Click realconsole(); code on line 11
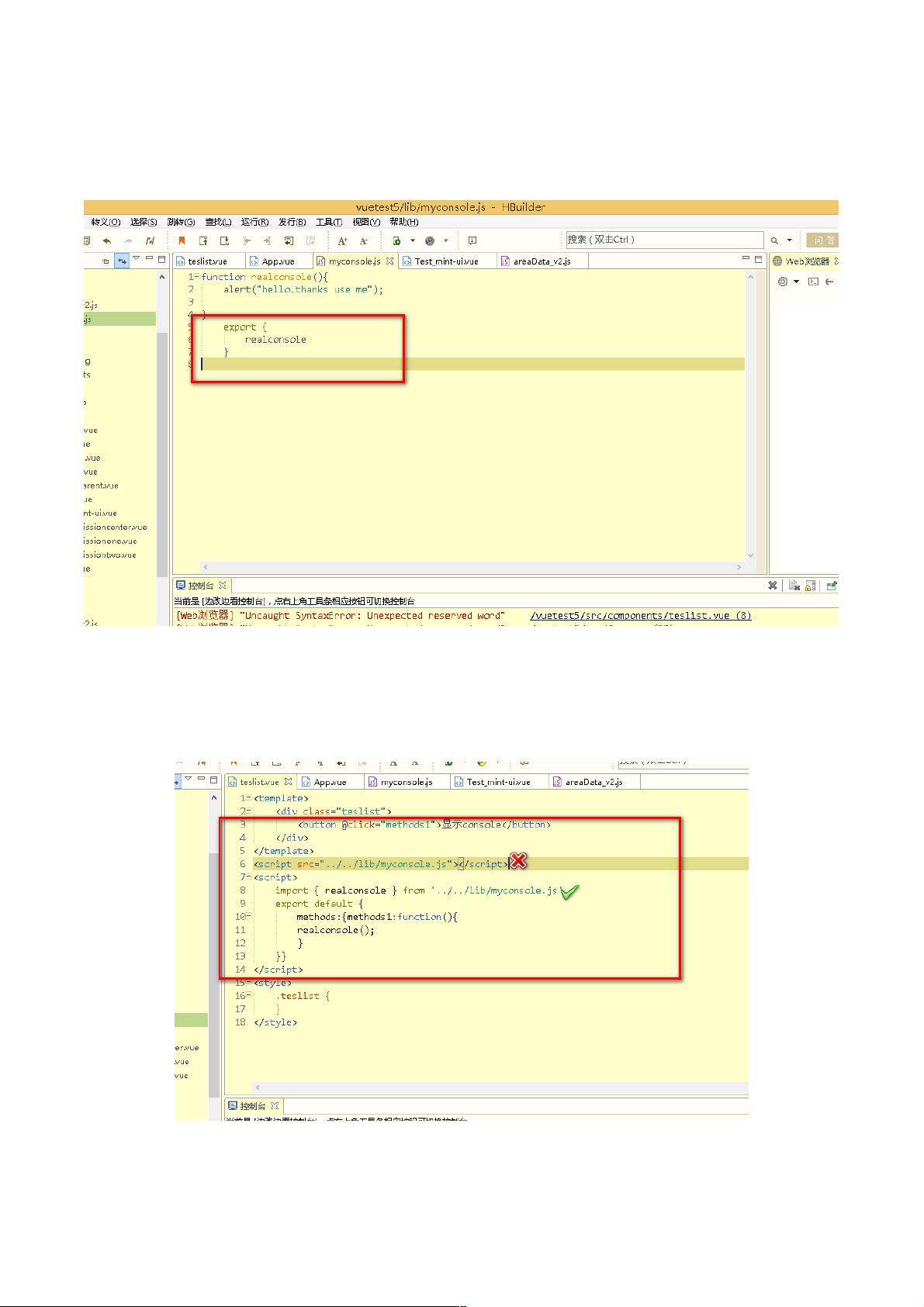Image resolution: width=924 pixels, height=1307 pixels. [x=335, y=930]
